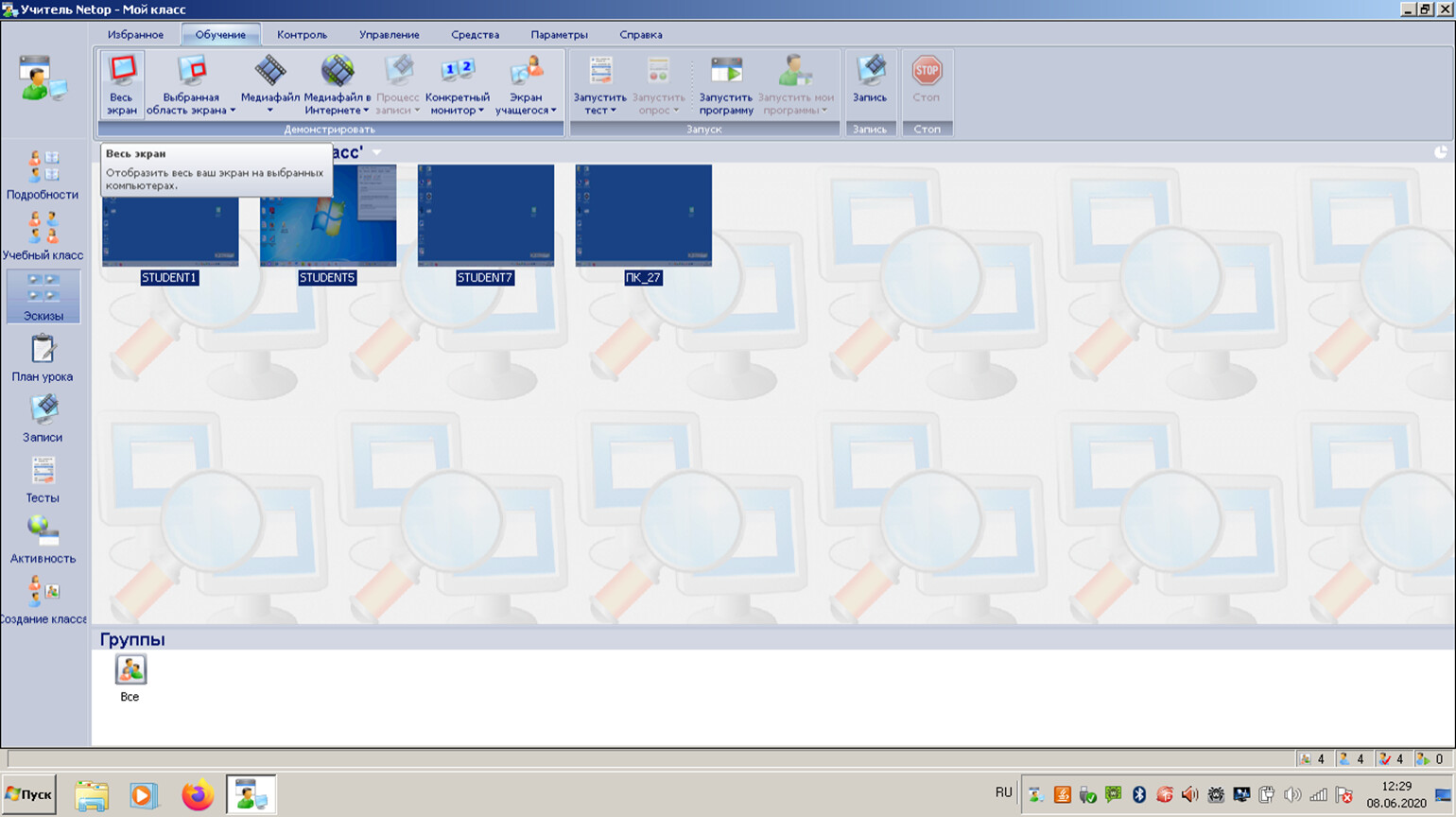Switch to the Контроль ribbon tab
The image size is (1456, 817).
(x=302, y=35)
